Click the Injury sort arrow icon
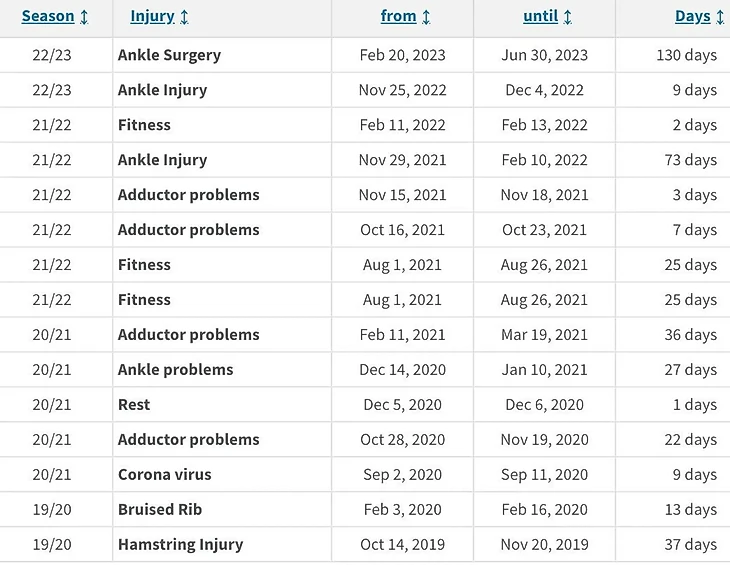Viewport: 730px width, 565px height. [184, 17]
